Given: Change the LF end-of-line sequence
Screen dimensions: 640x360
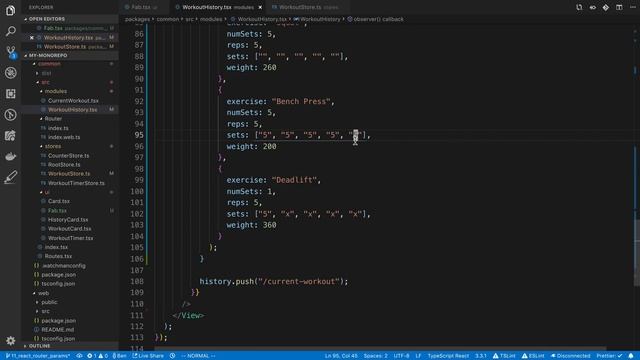Looking at the screenshot, I should [418, 356].
